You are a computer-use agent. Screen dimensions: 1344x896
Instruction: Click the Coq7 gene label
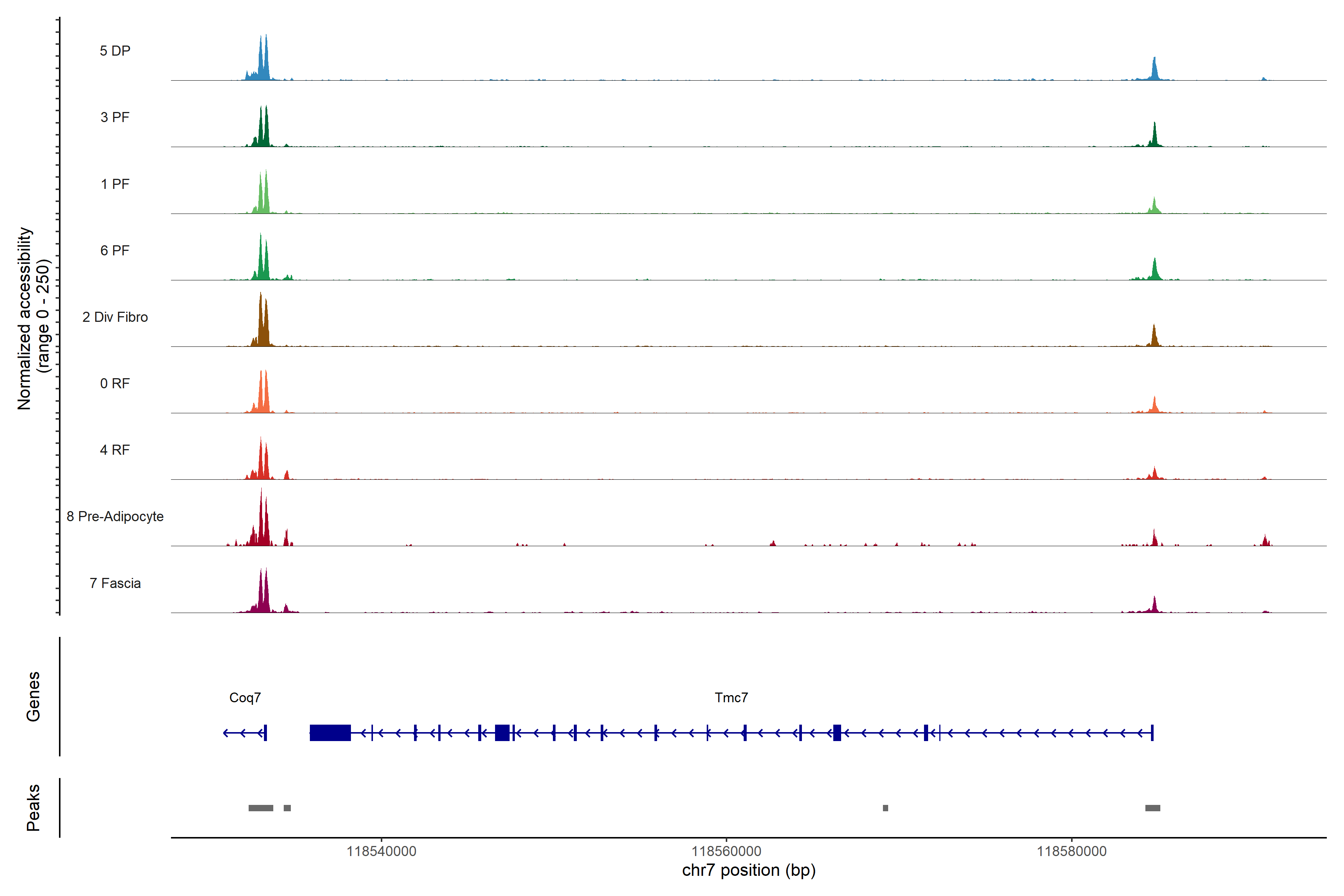point(245,698)
